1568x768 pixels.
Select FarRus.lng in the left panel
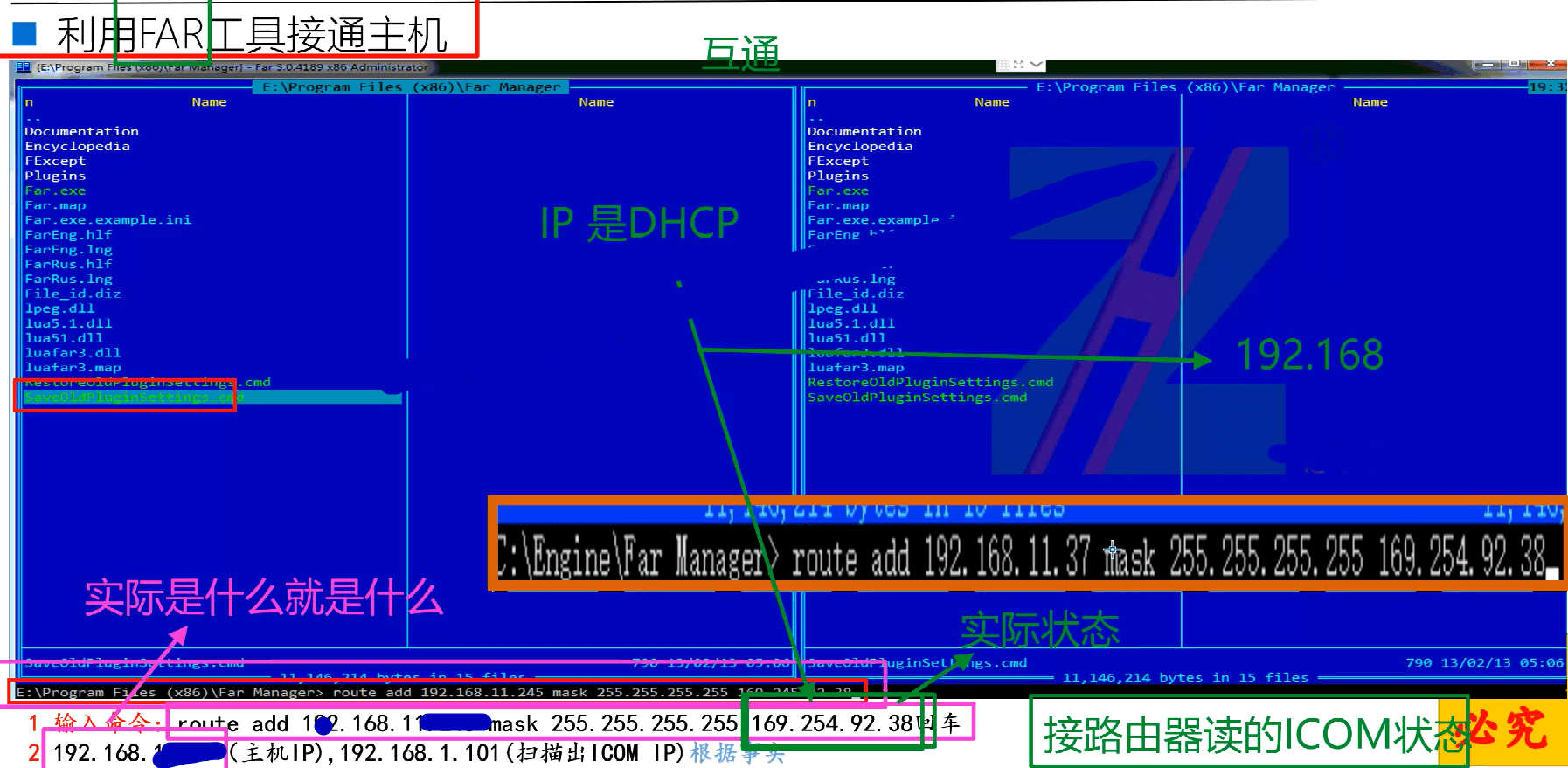coord(68,280)
